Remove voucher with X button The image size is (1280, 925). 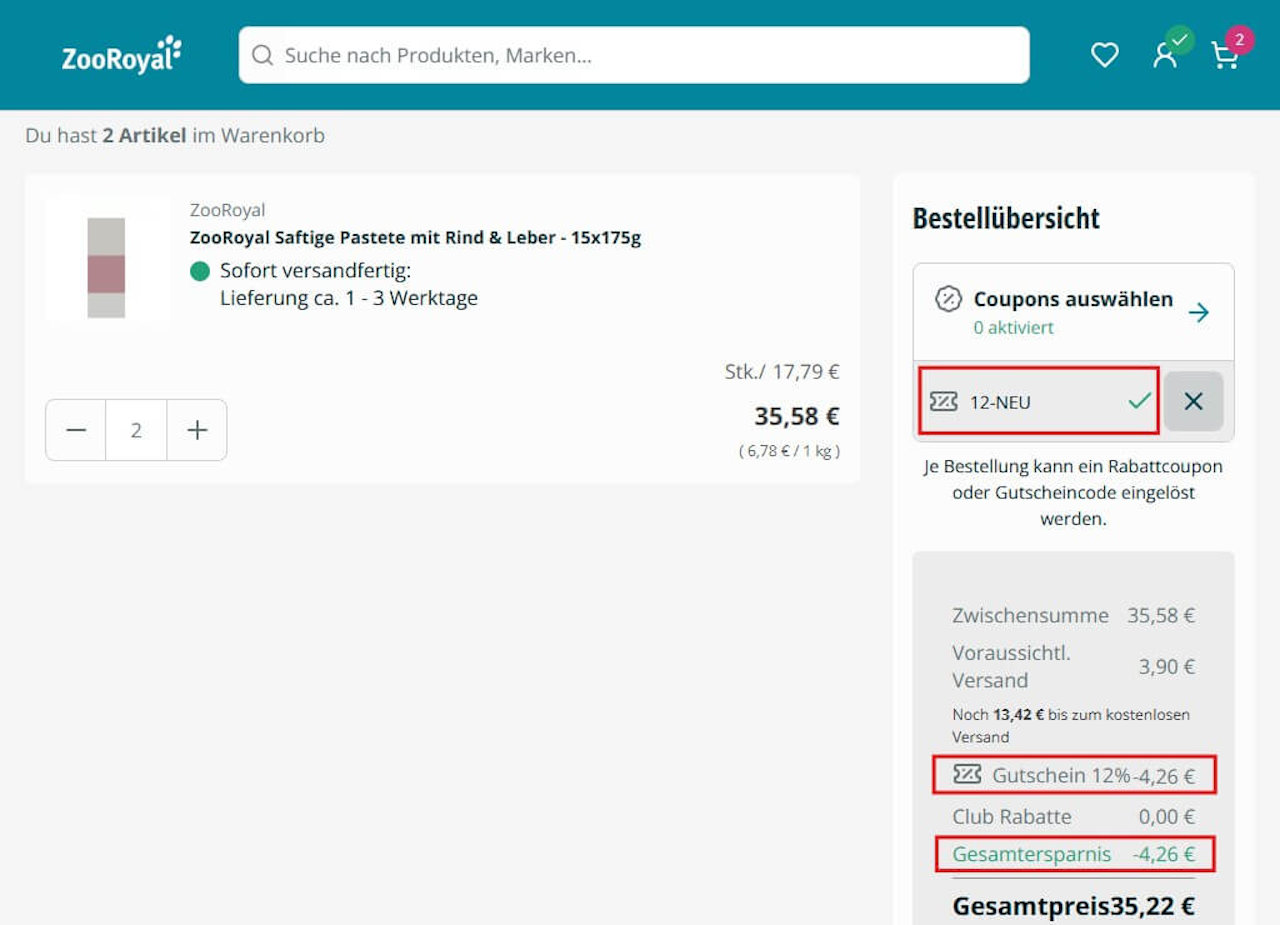(x=1193, y=401)
